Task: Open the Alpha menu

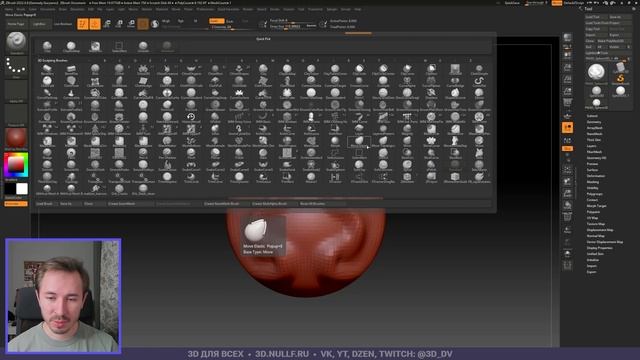Action: pyautogui.click(x=8, y=9)
